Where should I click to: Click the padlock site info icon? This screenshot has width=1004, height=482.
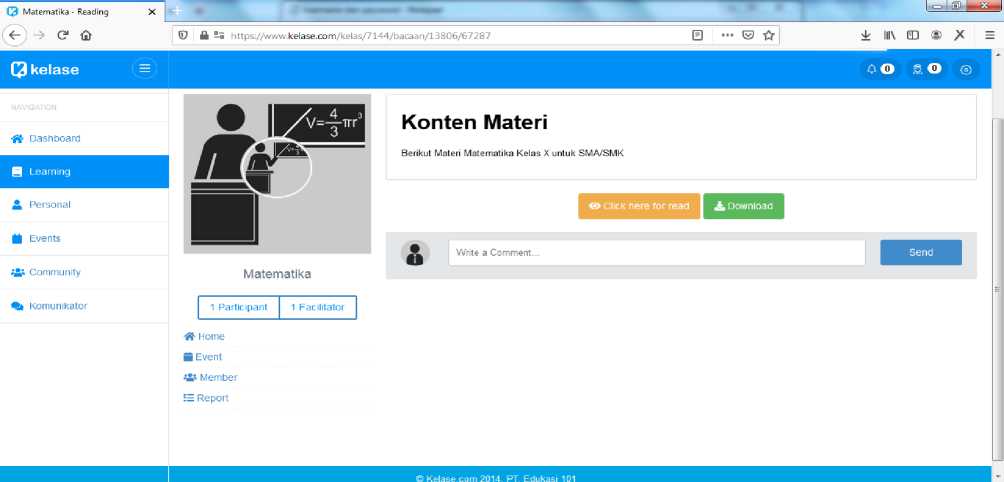pos(204,36)
